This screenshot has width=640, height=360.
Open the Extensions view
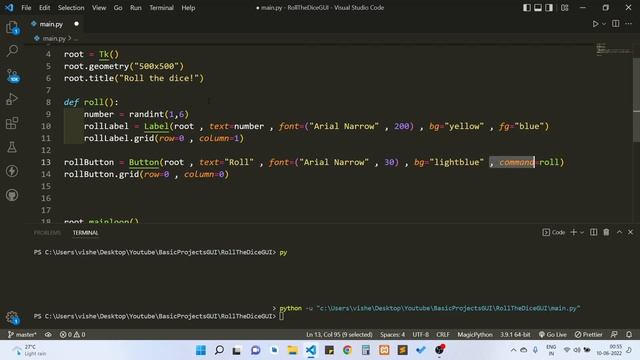point(12,123)
